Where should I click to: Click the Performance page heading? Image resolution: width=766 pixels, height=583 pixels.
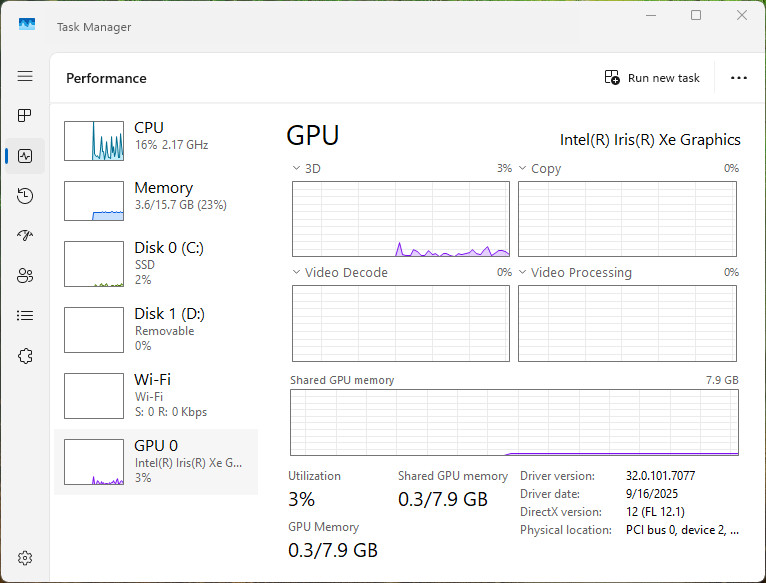pyautogui.click(x=106, y=78)
